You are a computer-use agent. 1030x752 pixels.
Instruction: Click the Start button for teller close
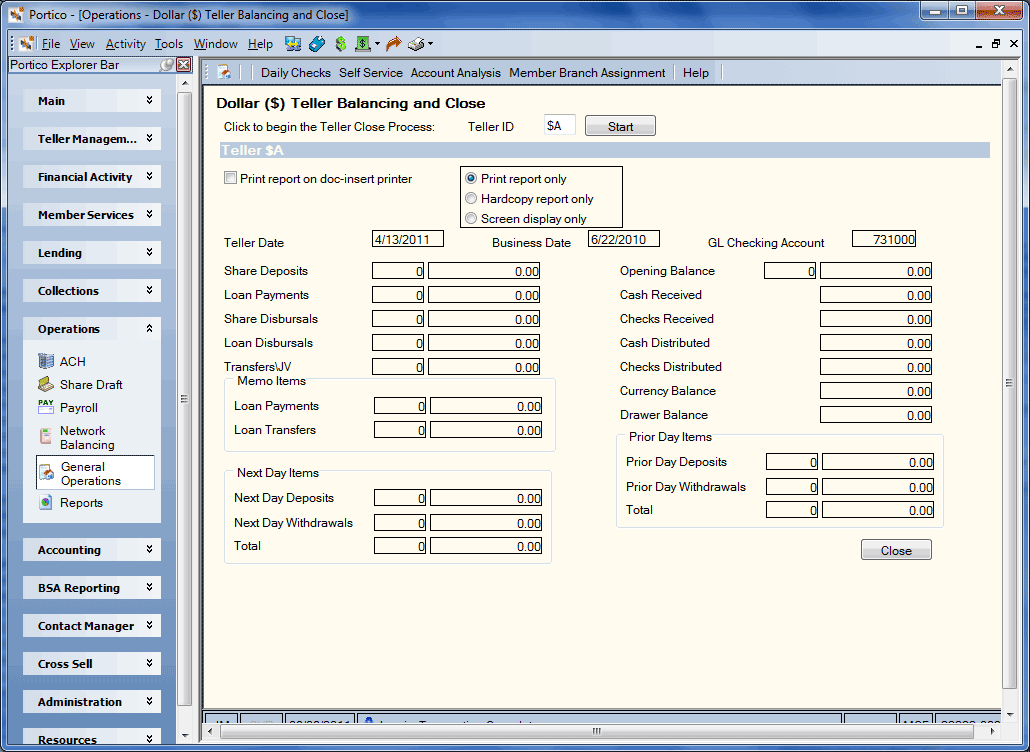tap(620, 126)
